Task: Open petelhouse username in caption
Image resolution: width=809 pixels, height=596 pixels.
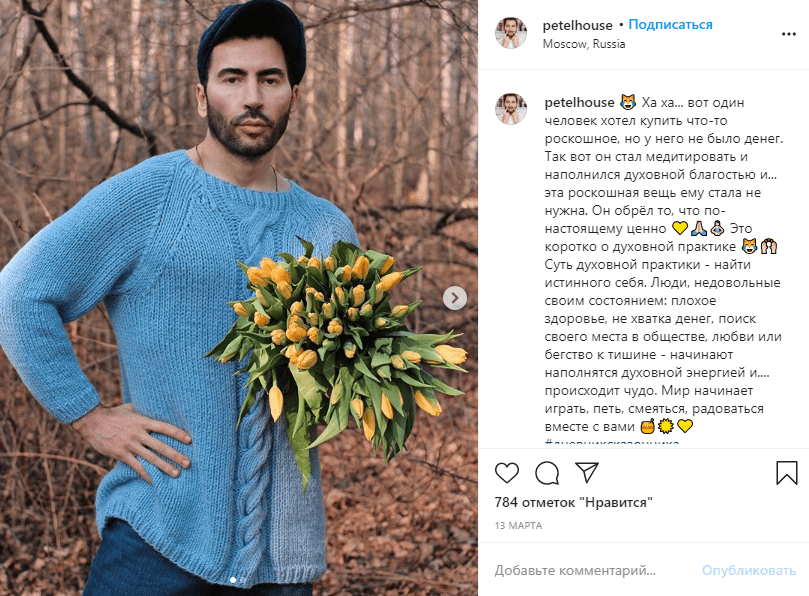Action: 579,103
